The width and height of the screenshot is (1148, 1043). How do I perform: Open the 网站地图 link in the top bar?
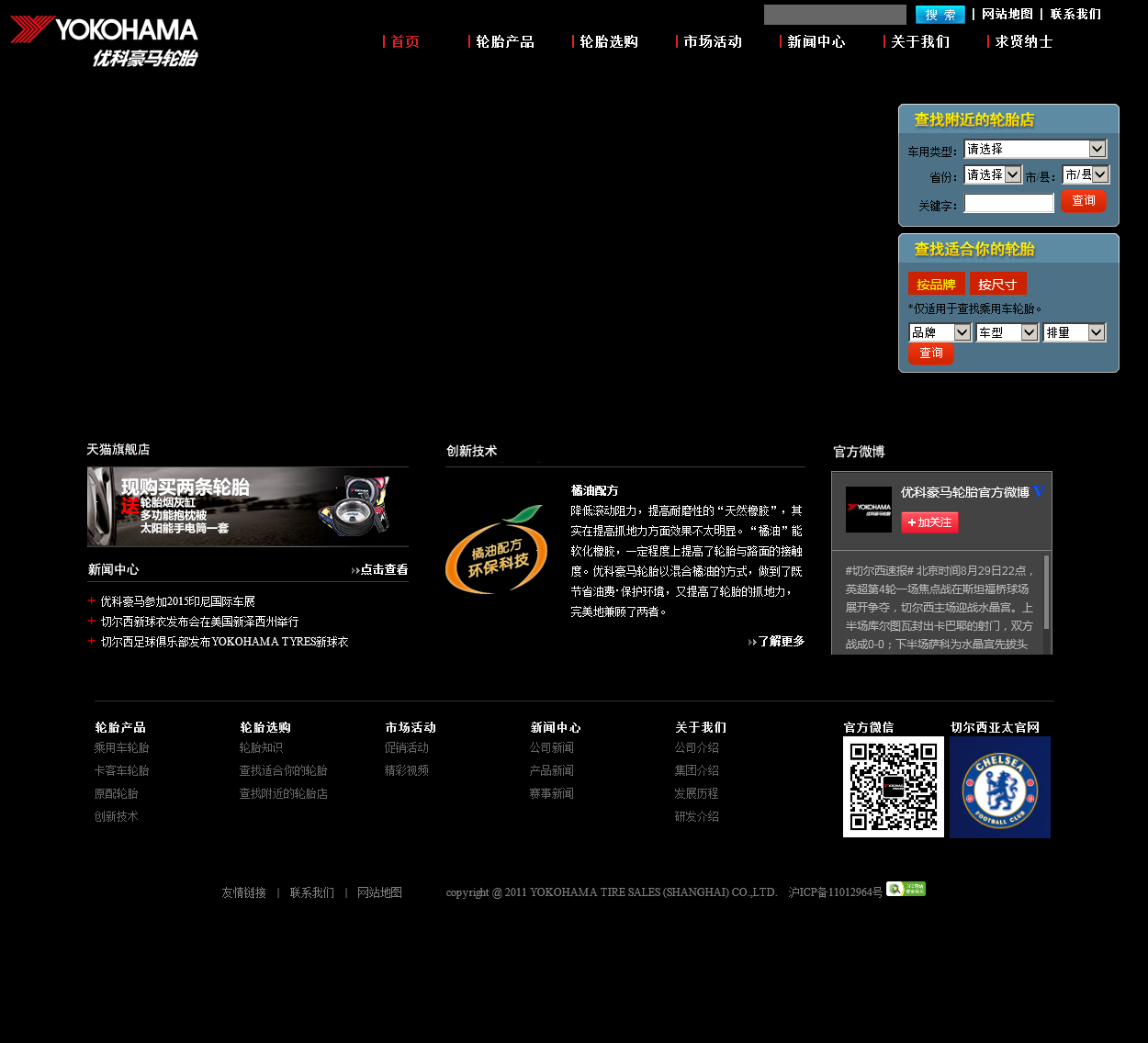click(1007, 14)
